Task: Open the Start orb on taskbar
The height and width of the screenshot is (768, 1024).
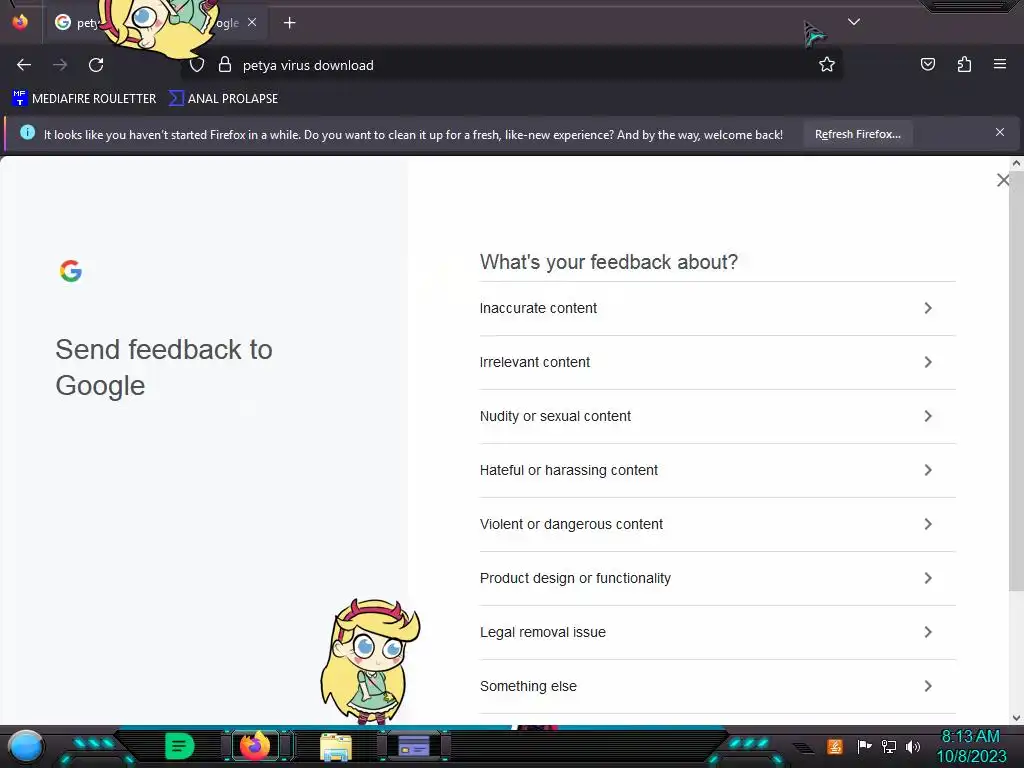Action: click(26, 747)
